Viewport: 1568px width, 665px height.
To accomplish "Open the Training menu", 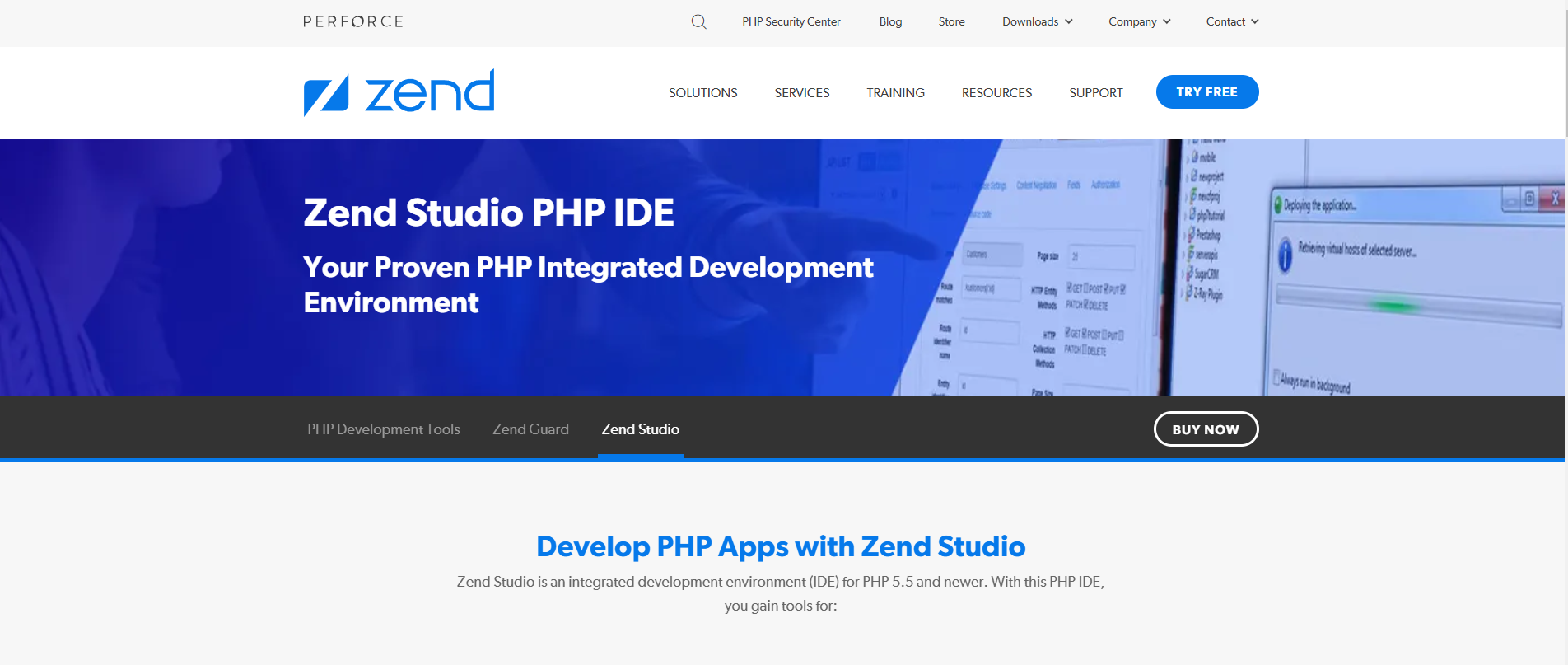I will click(895, 92).
